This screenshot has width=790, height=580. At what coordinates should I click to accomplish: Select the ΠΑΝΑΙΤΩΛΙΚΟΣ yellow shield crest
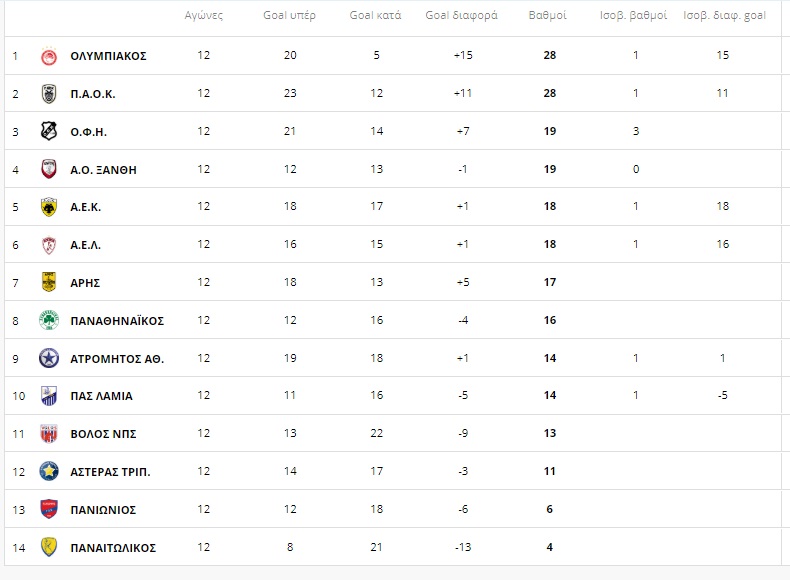tap(49, 547)
